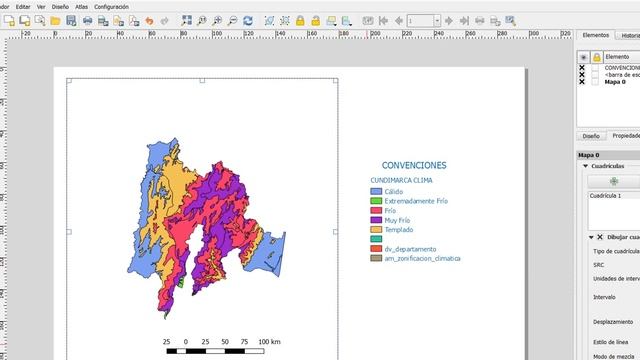The width and height of the screenshot is (640, 360).
Task: Go to last atlas feature
Action: point(464,20)
